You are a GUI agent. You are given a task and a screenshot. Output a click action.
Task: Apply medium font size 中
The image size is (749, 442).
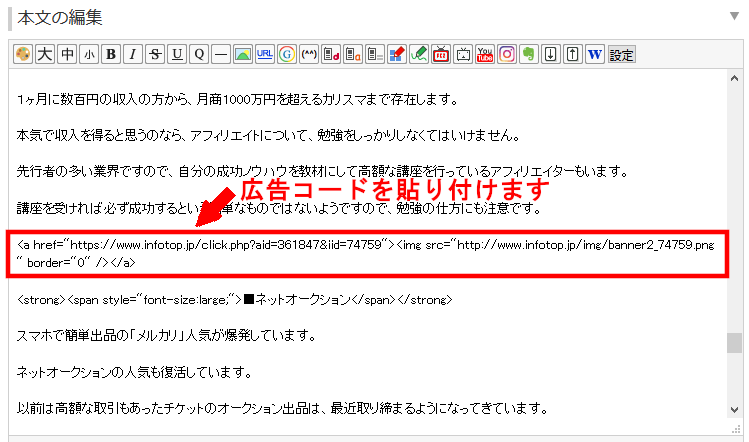pos(67,54)
